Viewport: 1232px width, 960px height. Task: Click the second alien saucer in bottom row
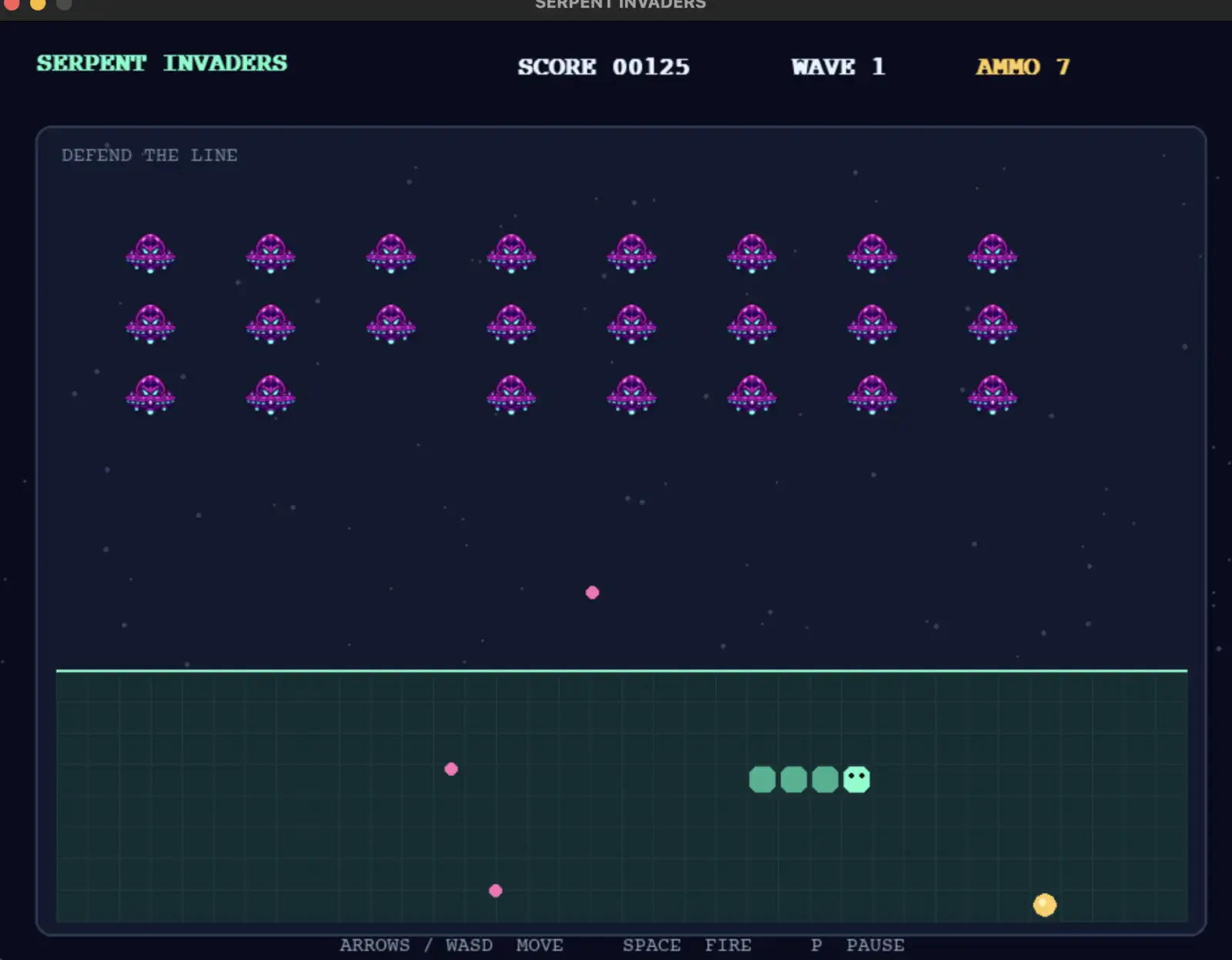pos(270,395)
